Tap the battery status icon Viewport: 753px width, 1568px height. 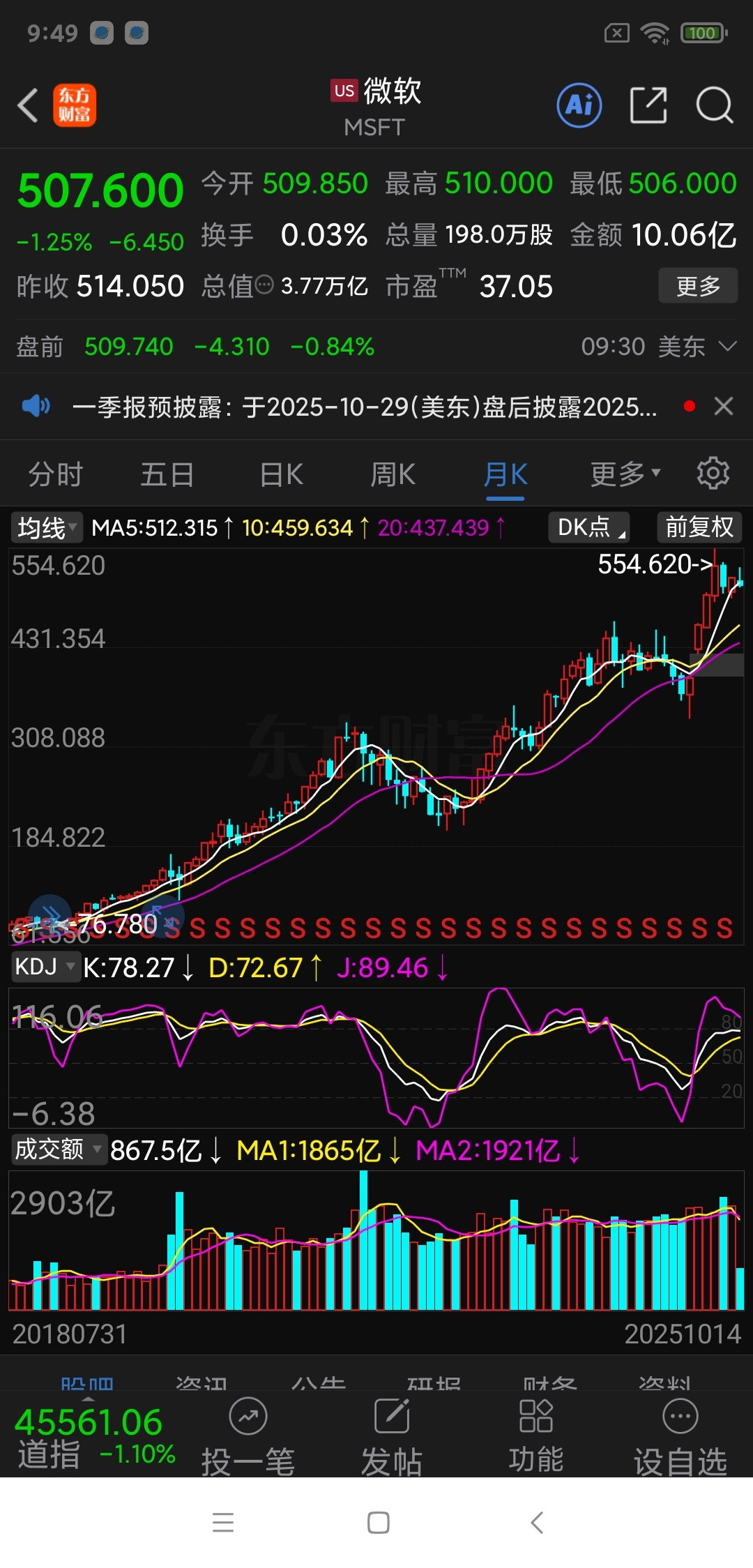704,33
